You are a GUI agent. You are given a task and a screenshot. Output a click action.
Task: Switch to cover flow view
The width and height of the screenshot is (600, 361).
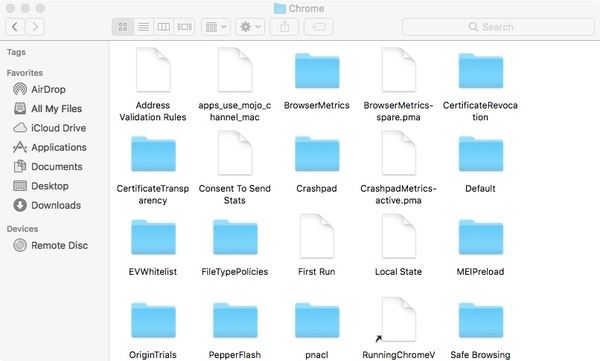[x=184, y=27]
